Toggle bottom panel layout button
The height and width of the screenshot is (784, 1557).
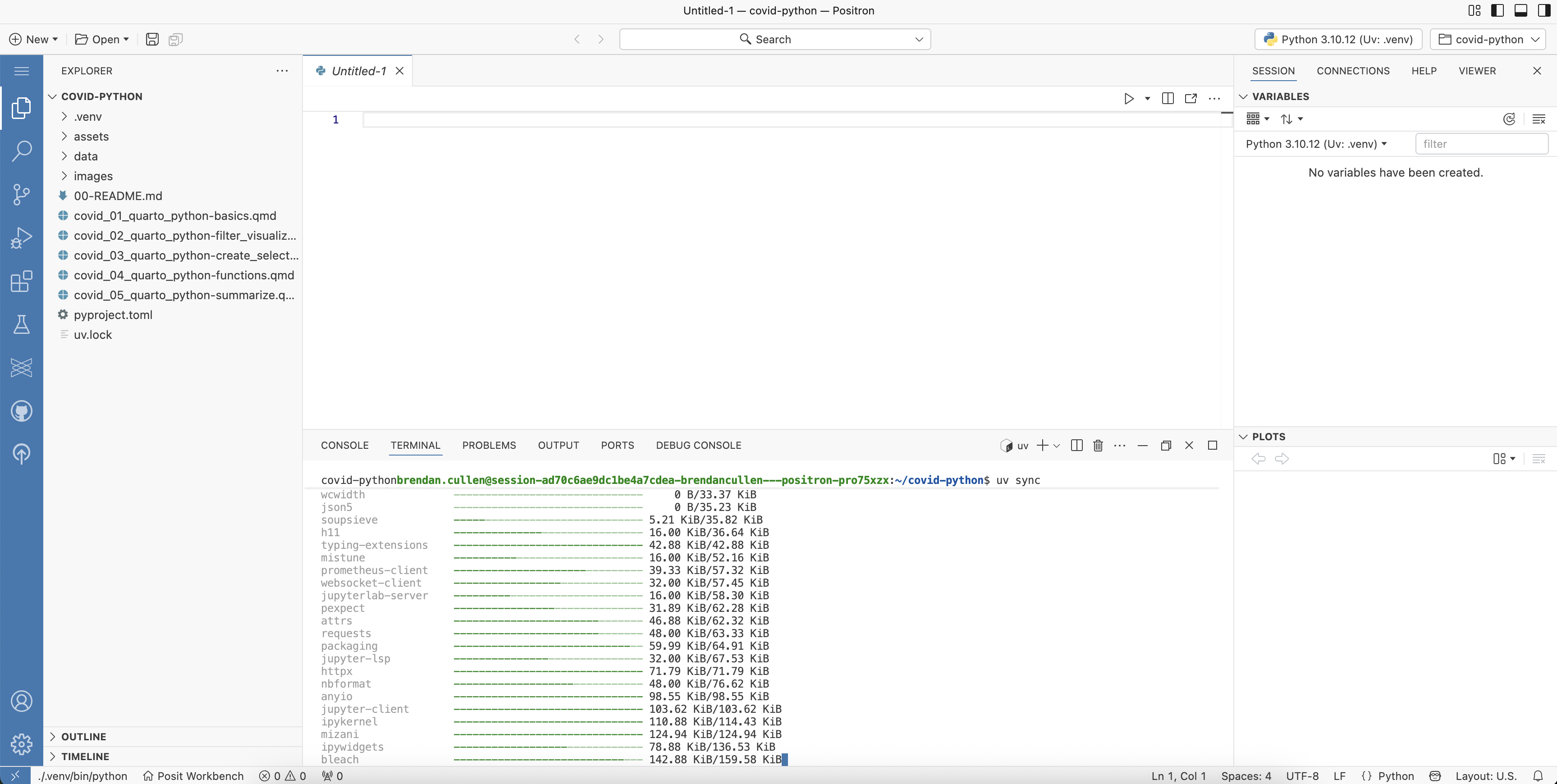pyautogui.click(x=1521, y=10)
